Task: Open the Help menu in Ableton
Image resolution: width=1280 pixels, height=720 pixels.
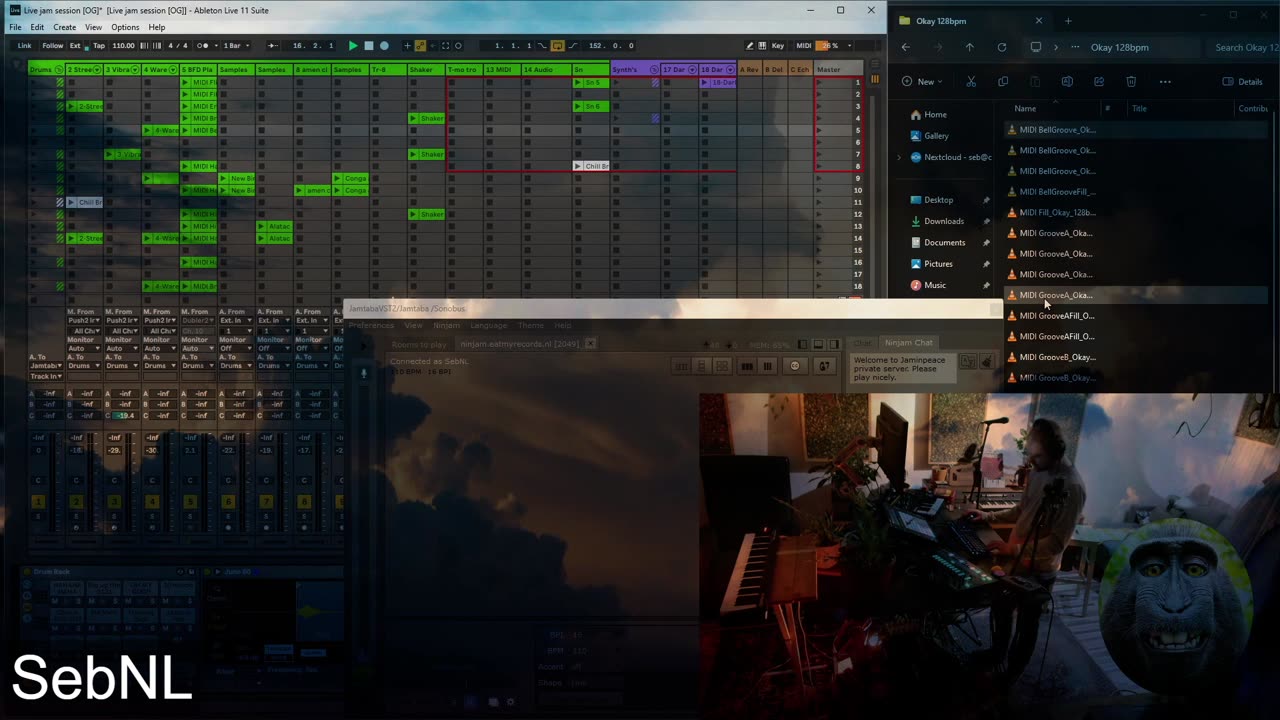Action: tap(157, 27)
